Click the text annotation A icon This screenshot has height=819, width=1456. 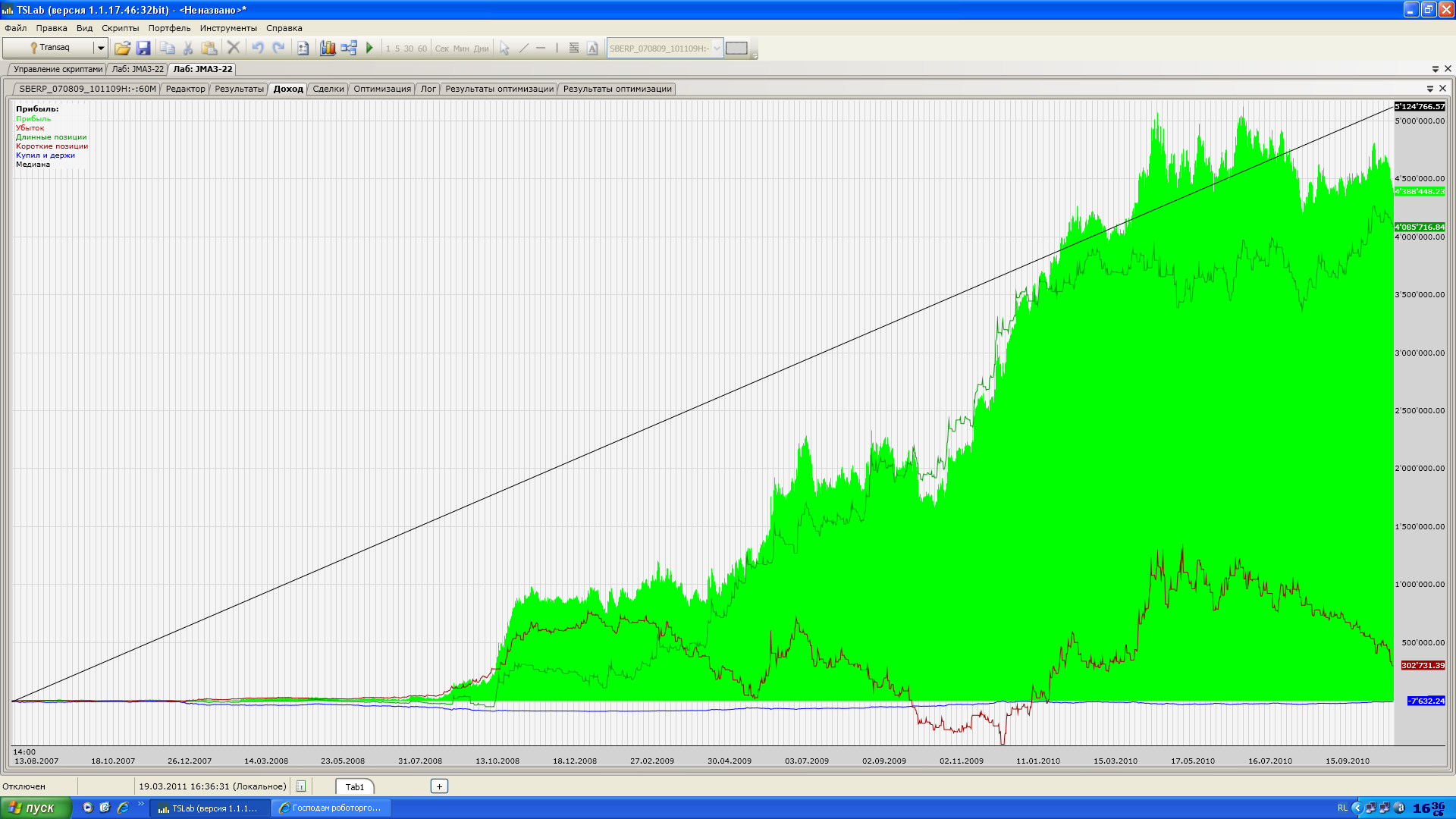[x=592, y=48]
